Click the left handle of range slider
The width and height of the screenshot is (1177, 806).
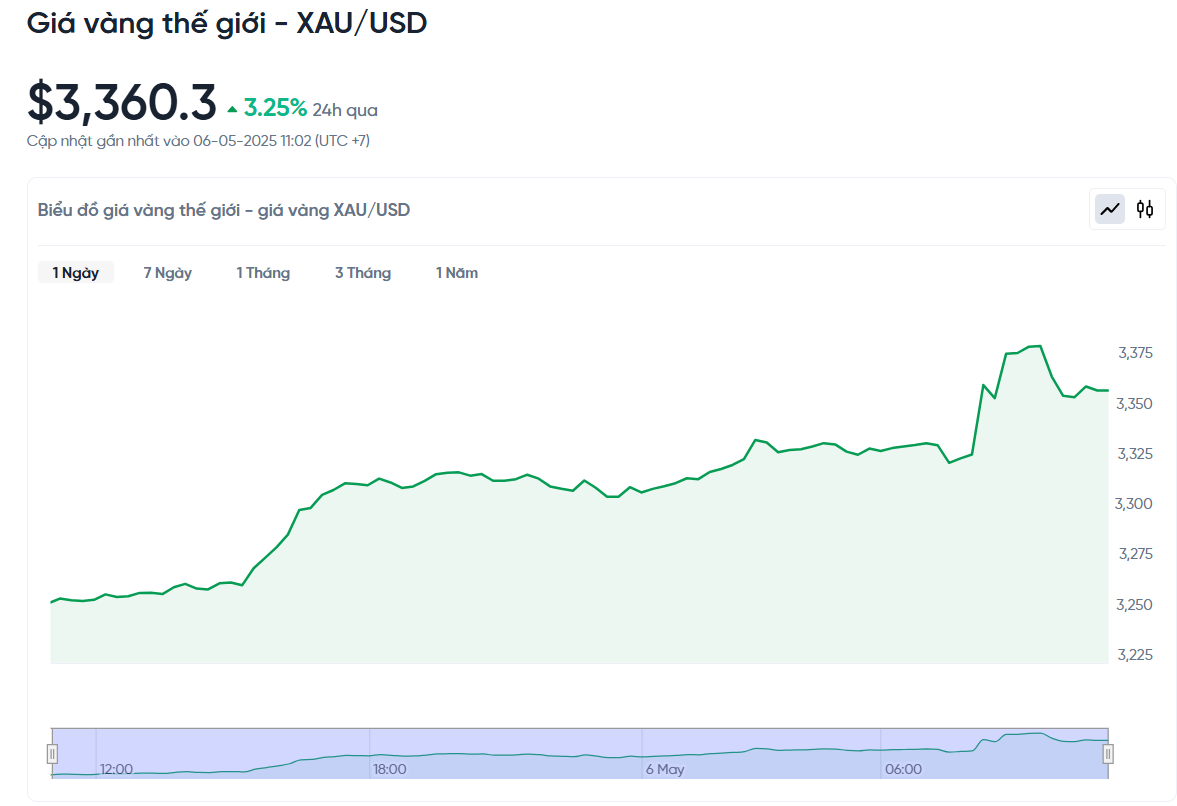53,754
